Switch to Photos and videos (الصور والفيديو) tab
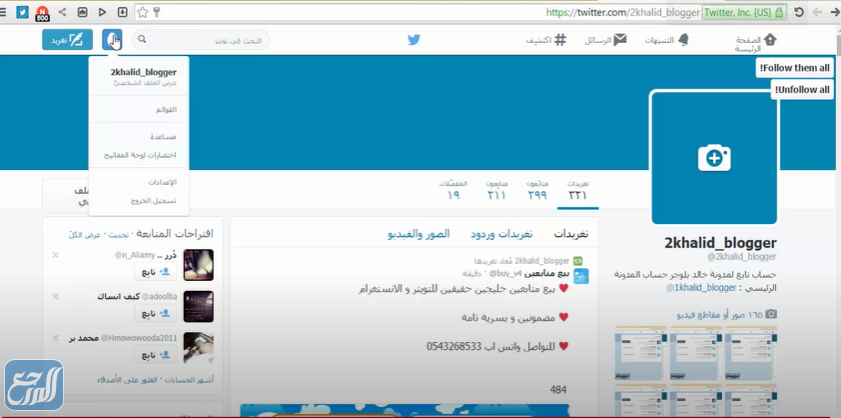This screenshot has height=418, width=841. click(x=418, y=233)
